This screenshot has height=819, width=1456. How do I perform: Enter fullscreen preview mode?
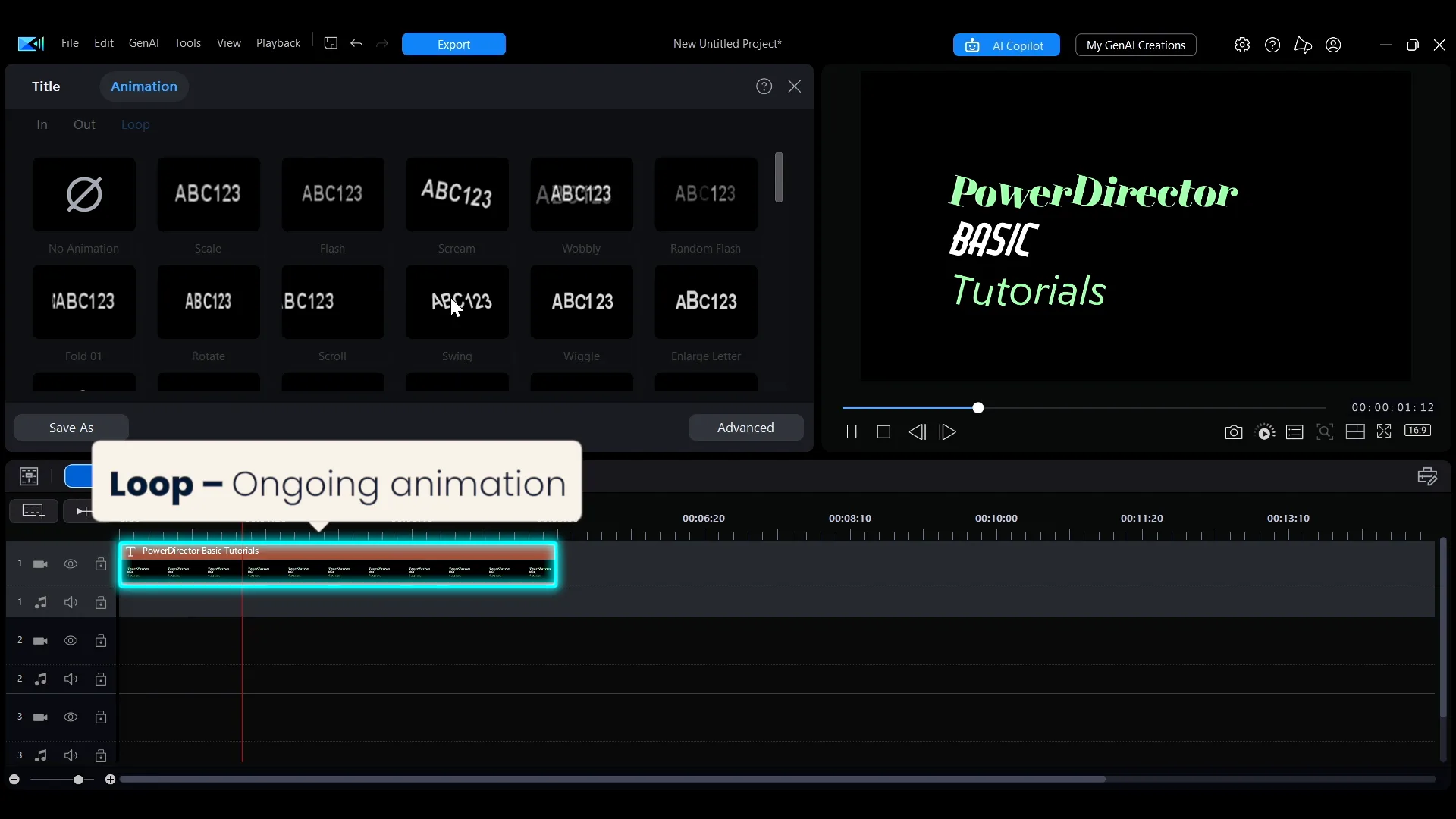click(x=1384, y=431)
